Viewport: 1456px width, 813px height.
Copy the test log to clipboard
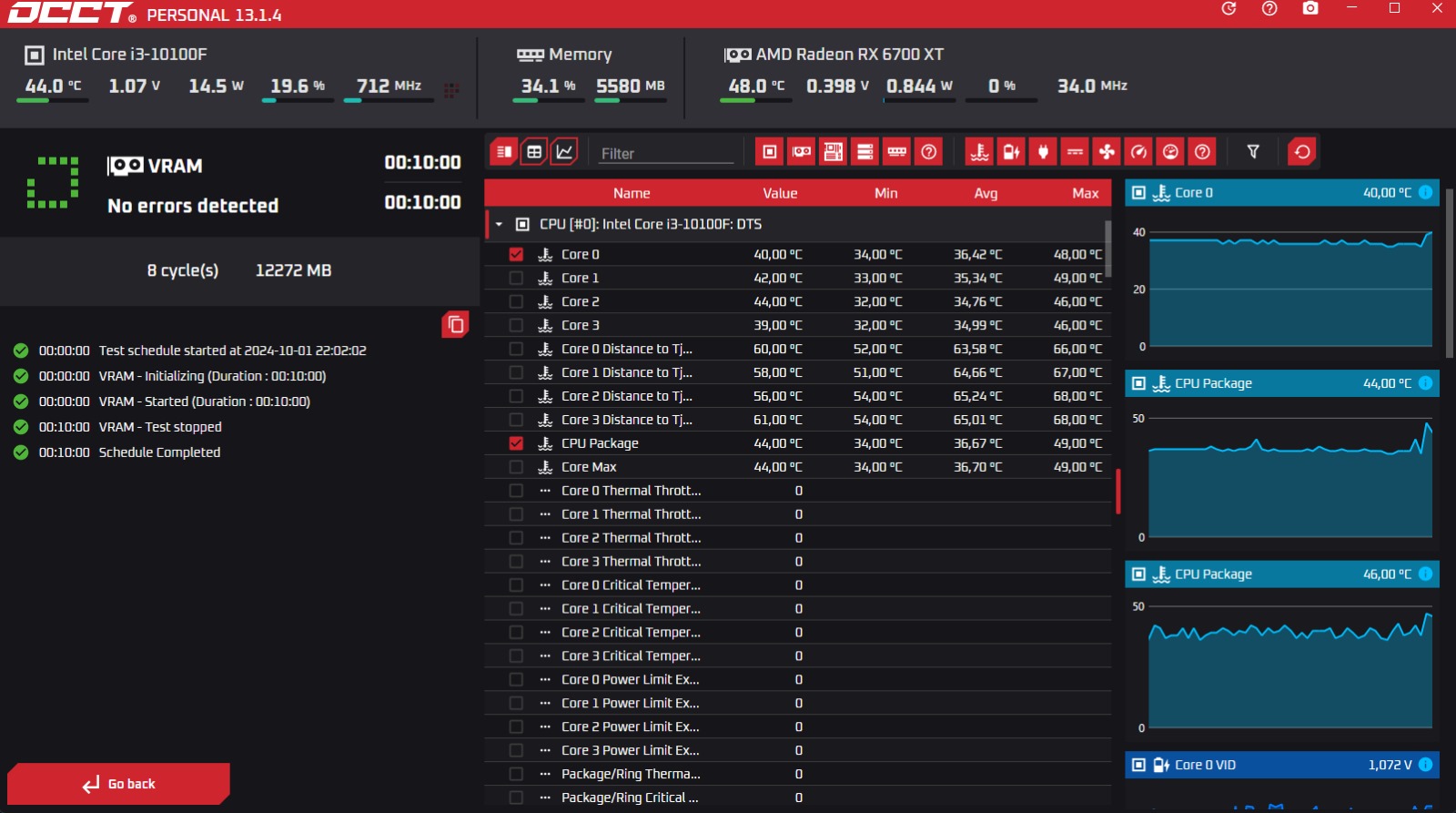click(x=456, y=324)
